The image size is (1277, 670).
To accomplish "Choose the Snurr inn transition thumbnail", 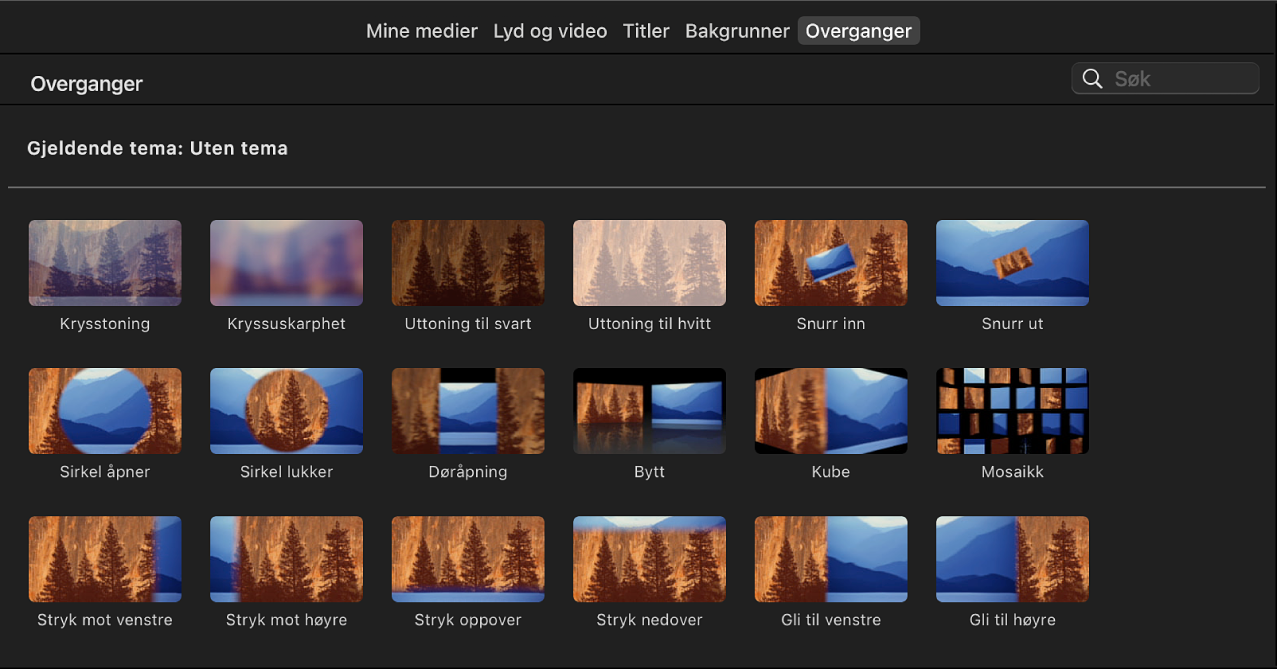I will point(831,263).
